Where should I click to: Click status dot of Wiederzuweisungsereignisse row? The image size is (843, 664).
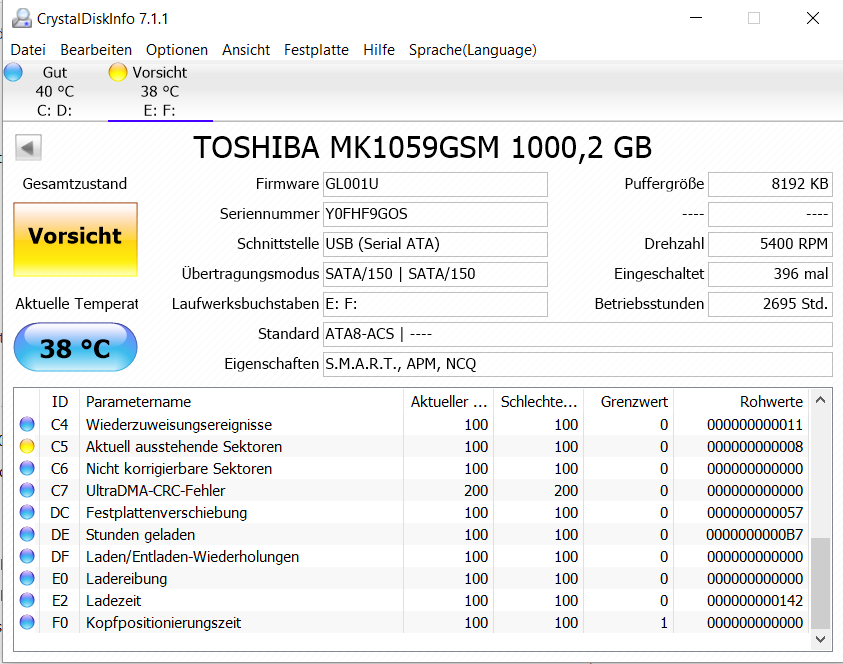pyautogui.click(x=27, y=424)
